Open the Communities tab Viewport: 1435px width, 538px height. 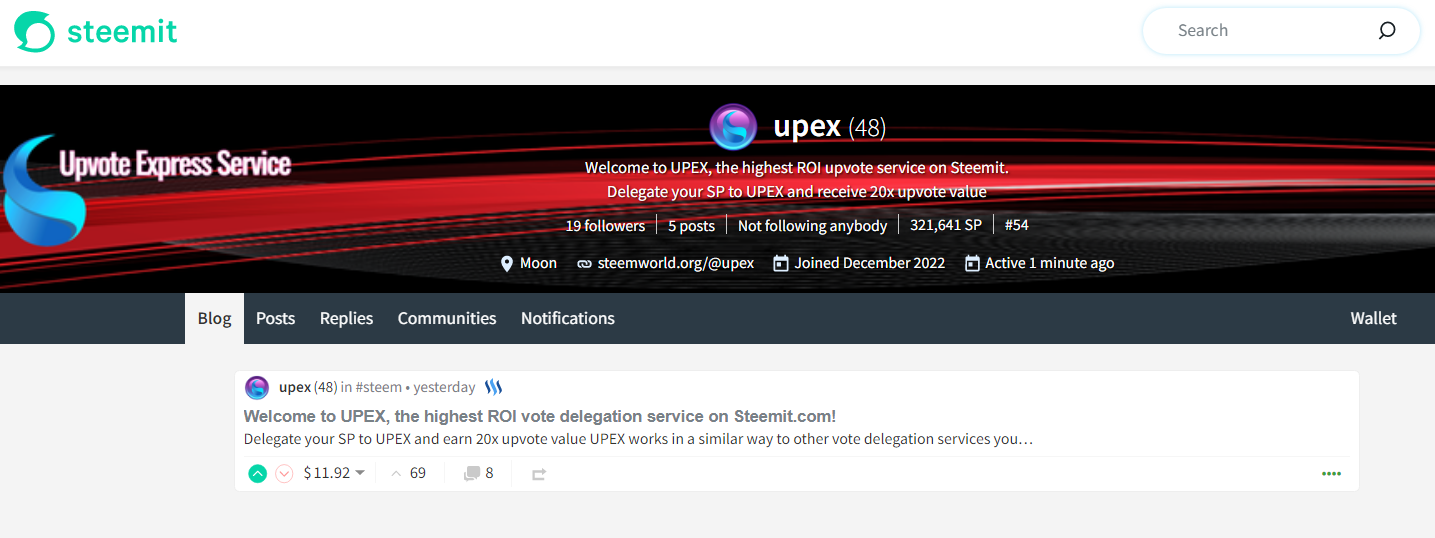point(447,318)
